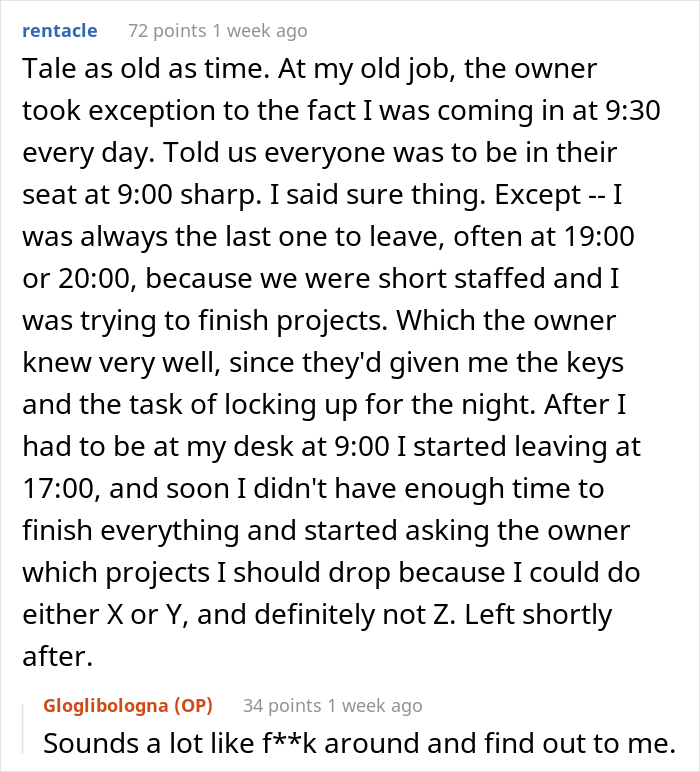Click the words 'either X or Y'
The width and height of the screenshot is (700, 772).
tap(105, 614)
